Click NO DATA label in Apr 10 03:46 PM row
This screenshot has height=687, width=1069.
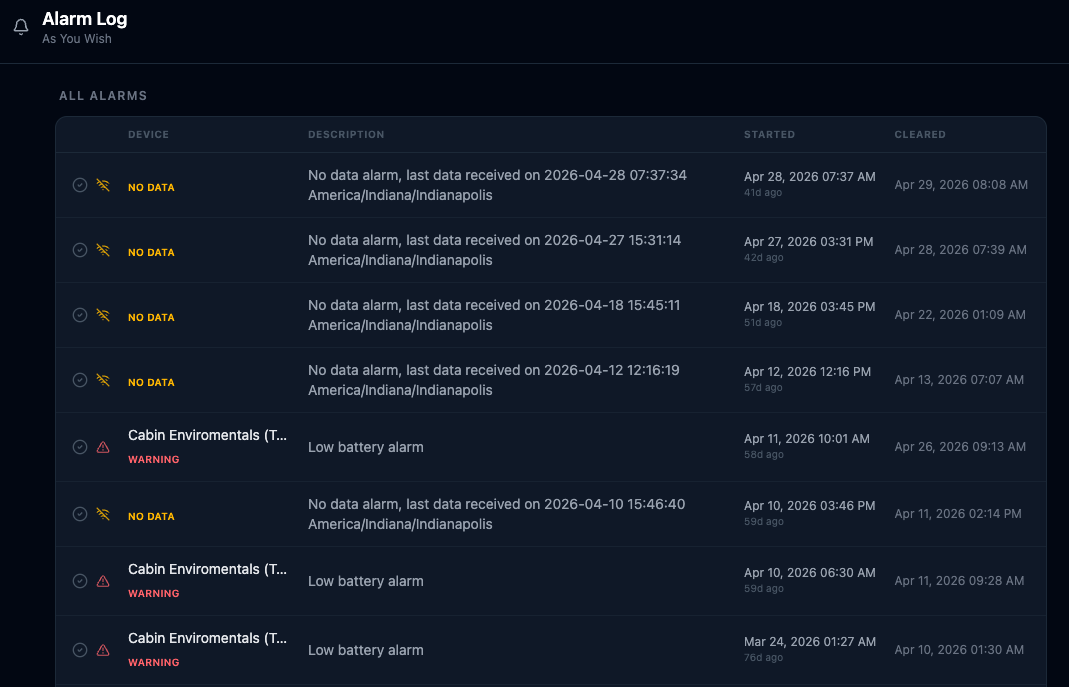(151, 517)
